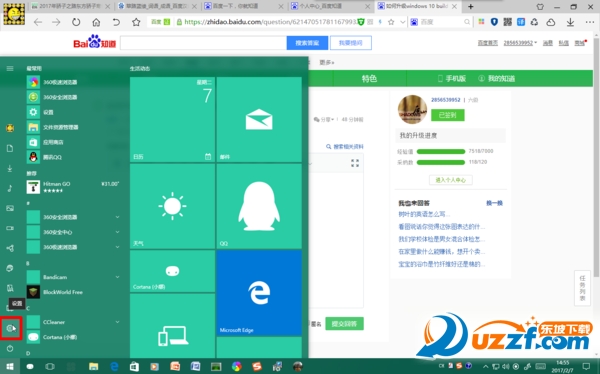The image size is (600, 374).
Task: Expand the 360安全浏览器 folder chevron
Action: (117, 217)
